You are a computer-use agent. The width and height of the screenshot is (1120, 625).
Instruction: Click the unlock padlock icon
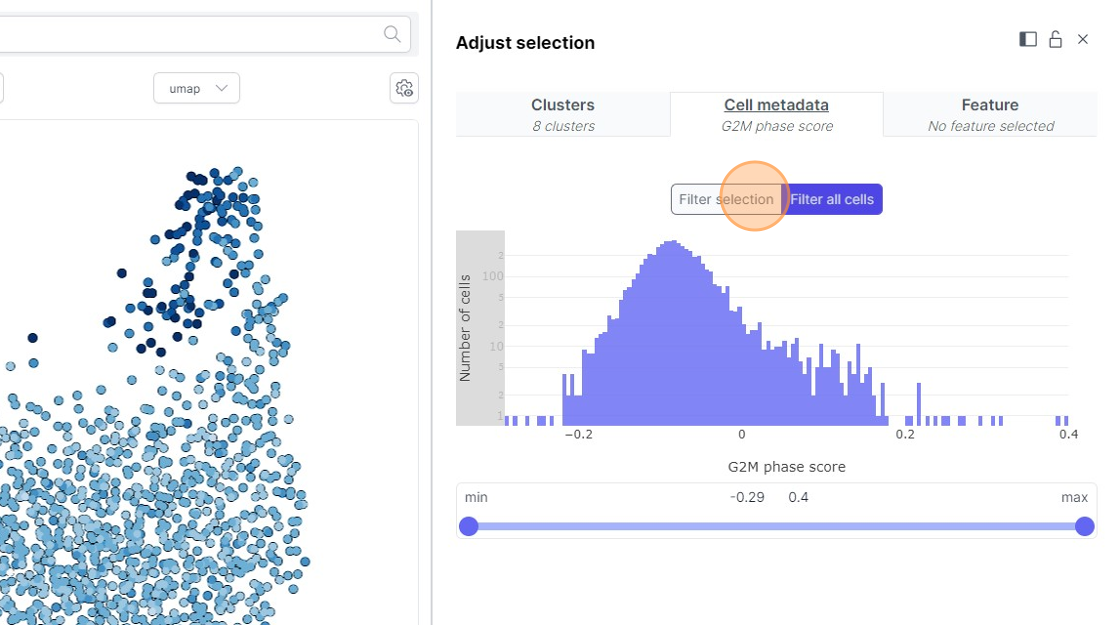pyautogui.click(x=1055, y=39)
